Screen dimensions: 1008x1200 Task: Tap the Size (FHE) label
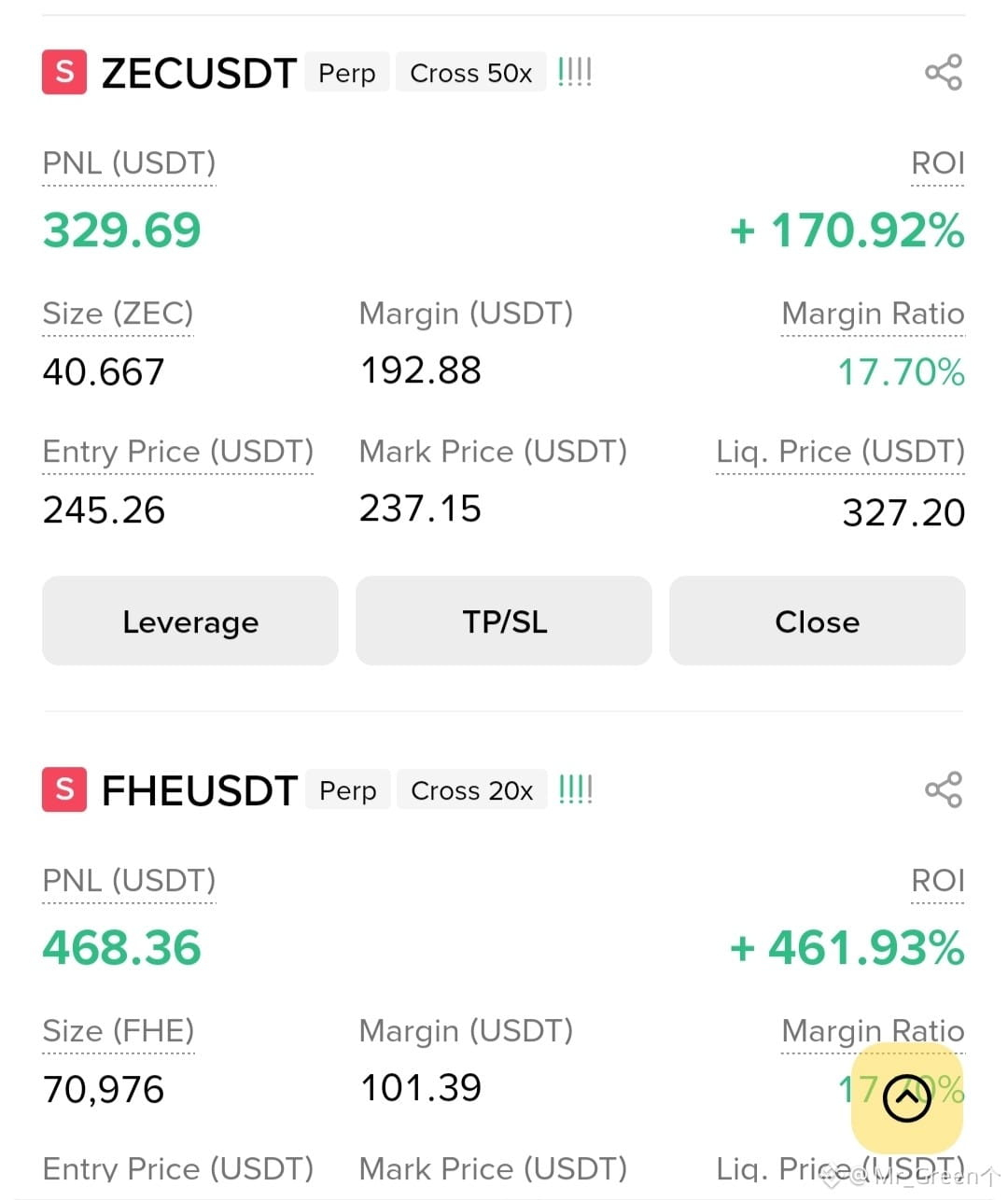[x=119, y=1031]
